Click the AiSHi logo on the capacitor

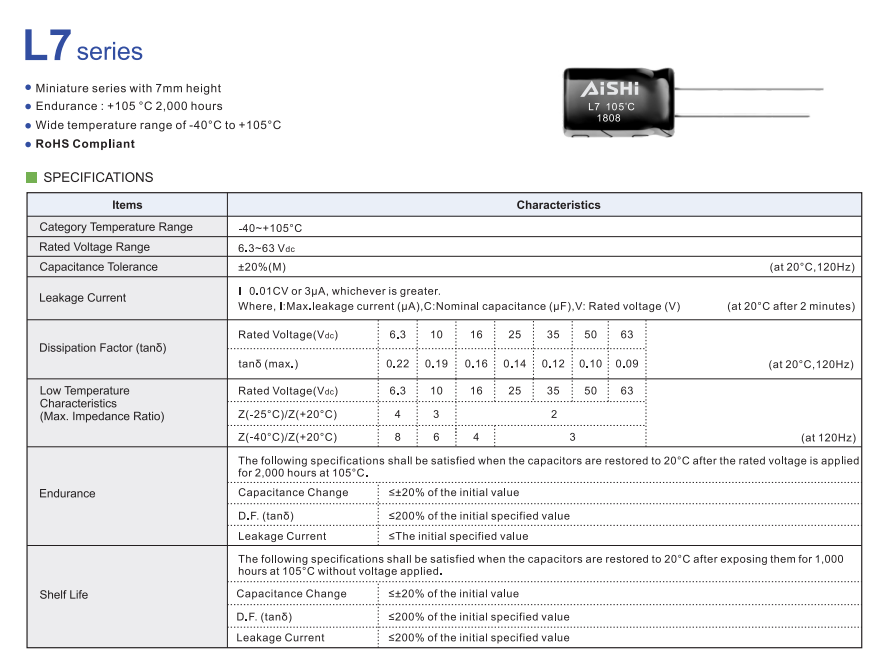pos(609,89)
